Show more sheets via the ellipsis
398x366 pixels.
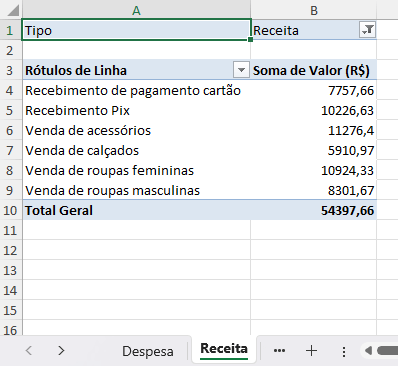pyautogui.click(x=279, y=350)
